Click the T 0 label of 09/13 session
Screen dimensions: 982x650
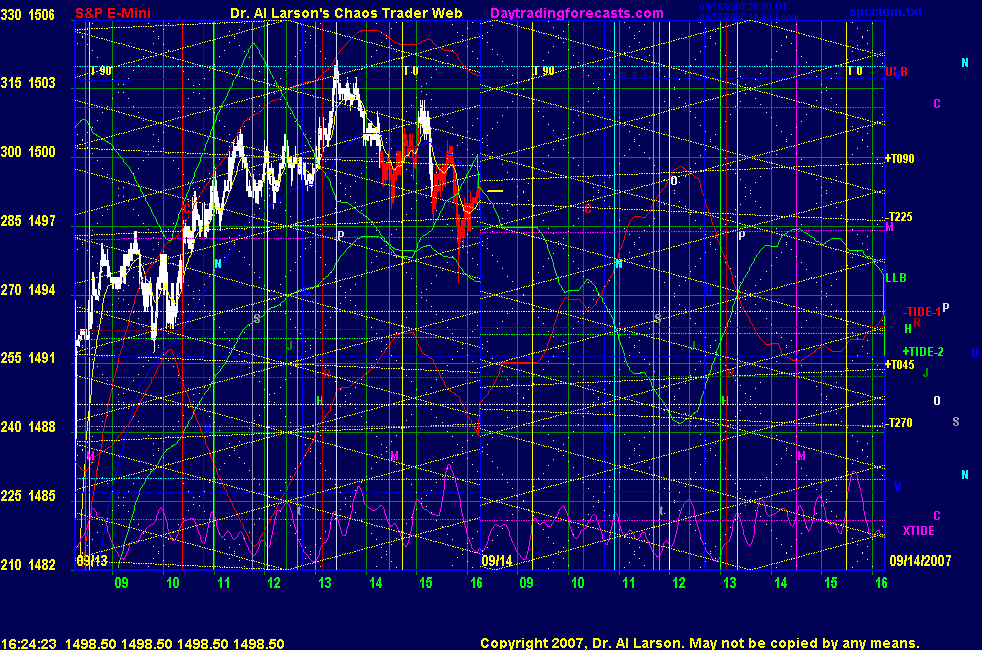[x=411, y=71]
